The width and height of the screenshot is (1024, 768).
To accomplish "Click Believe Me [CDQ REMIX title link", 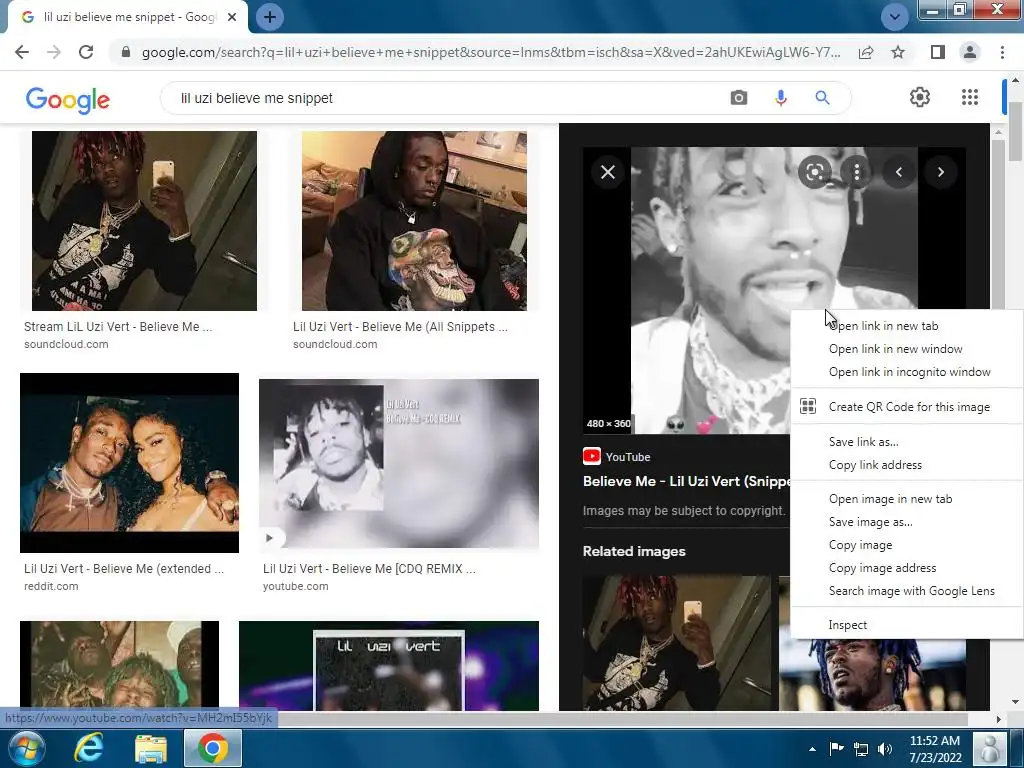I will 370,569.
